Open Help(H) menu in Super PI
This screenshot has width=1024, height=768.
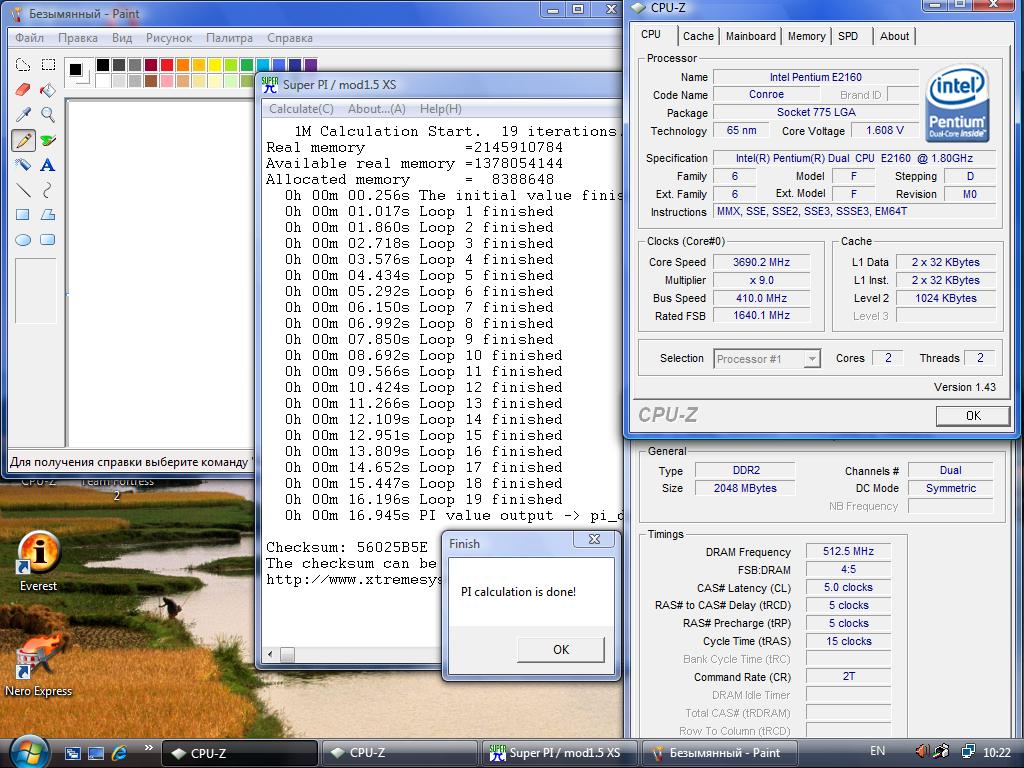pos(440,109)
